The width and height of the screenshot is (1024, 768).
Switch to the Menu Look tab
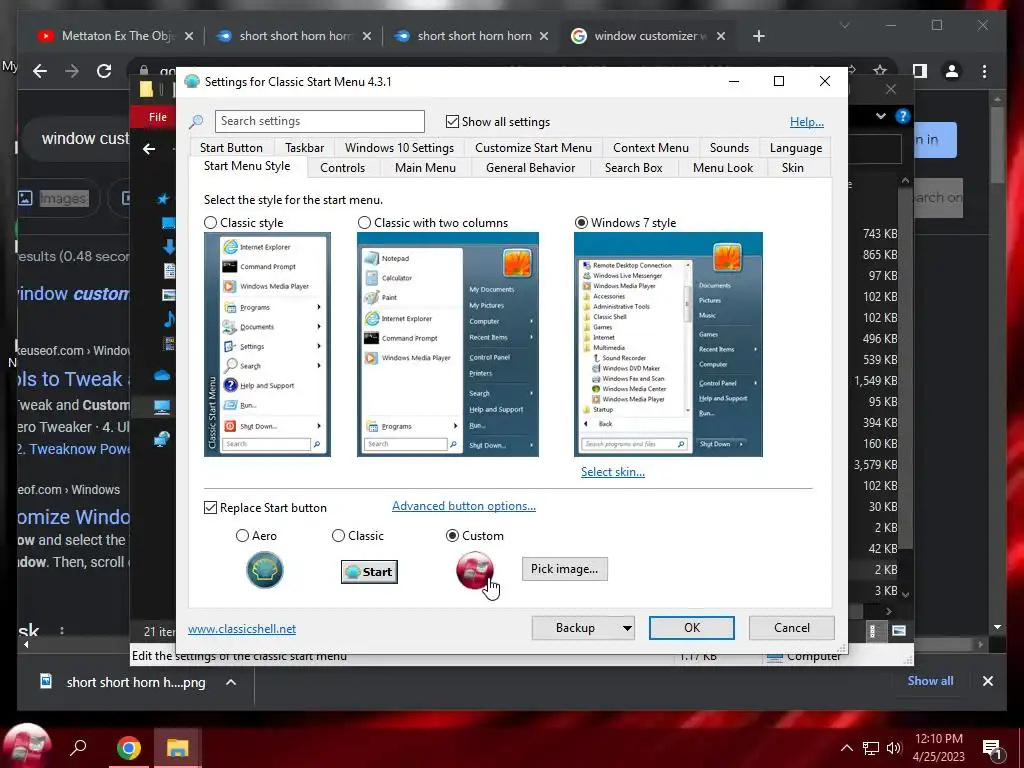click(722, 168)
